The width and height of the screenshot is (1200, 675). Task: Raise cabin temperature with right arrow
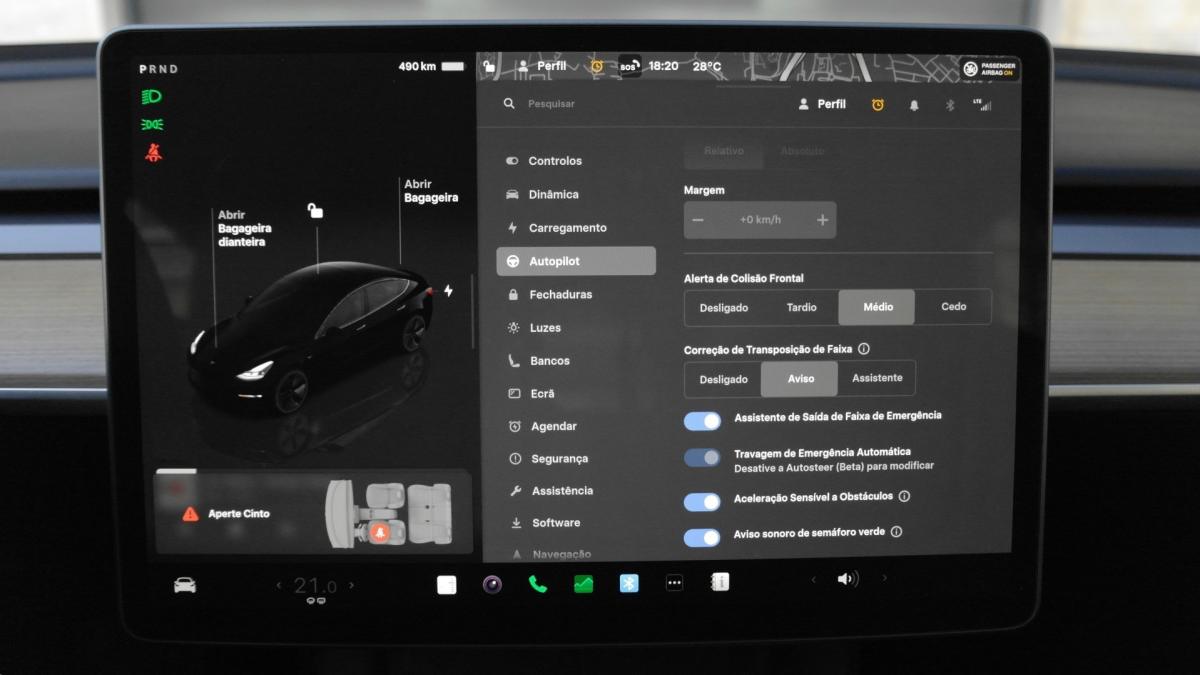point(351,585)
